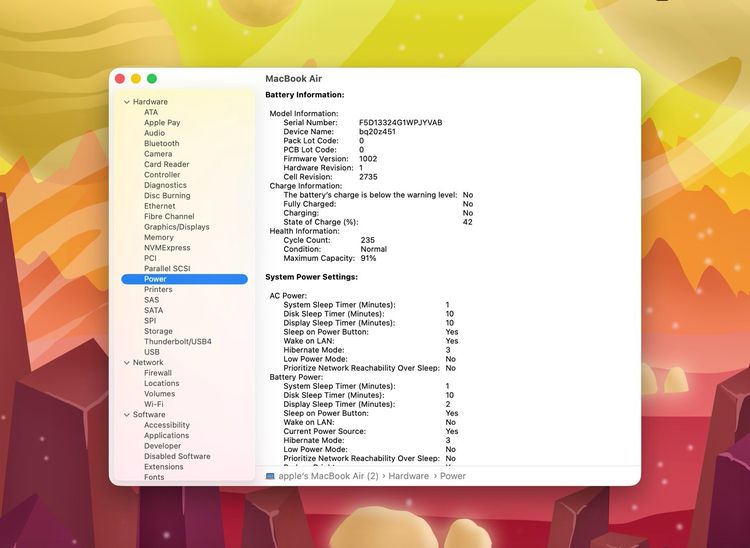
Task: Collapse the Network section chevron
Action: (x=127, y=363)
